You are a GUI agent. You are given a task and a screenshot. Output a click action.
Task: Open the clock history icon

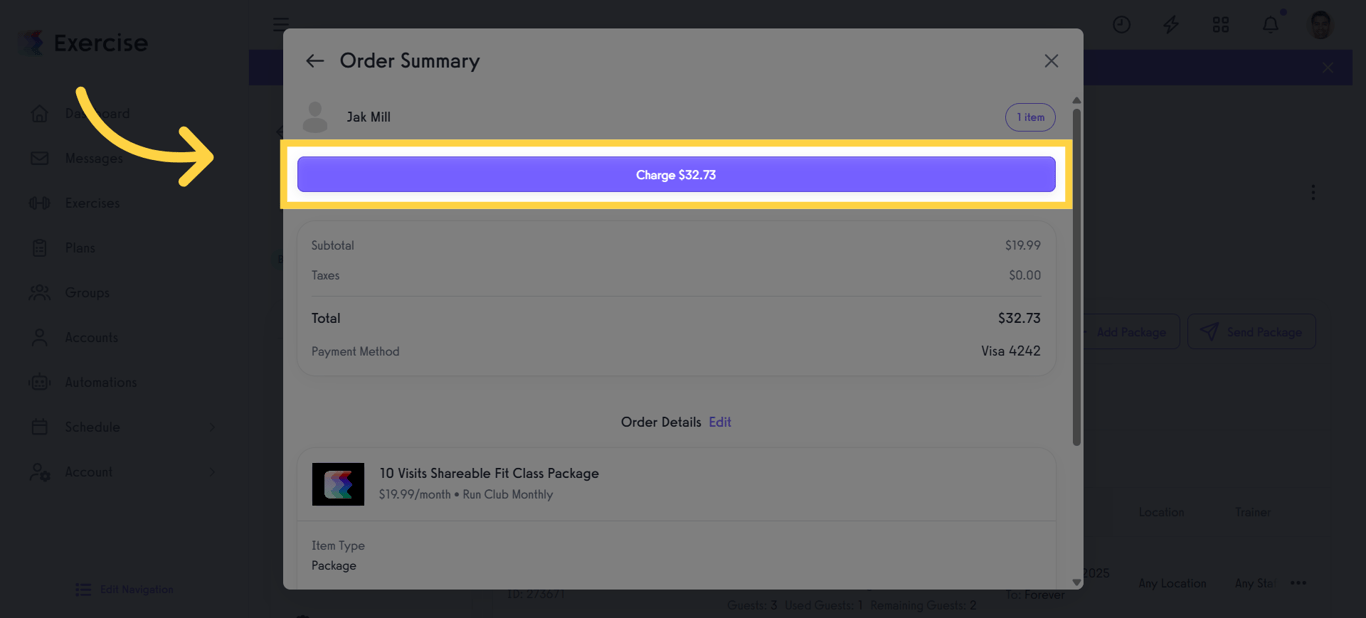coord(1122,24)
